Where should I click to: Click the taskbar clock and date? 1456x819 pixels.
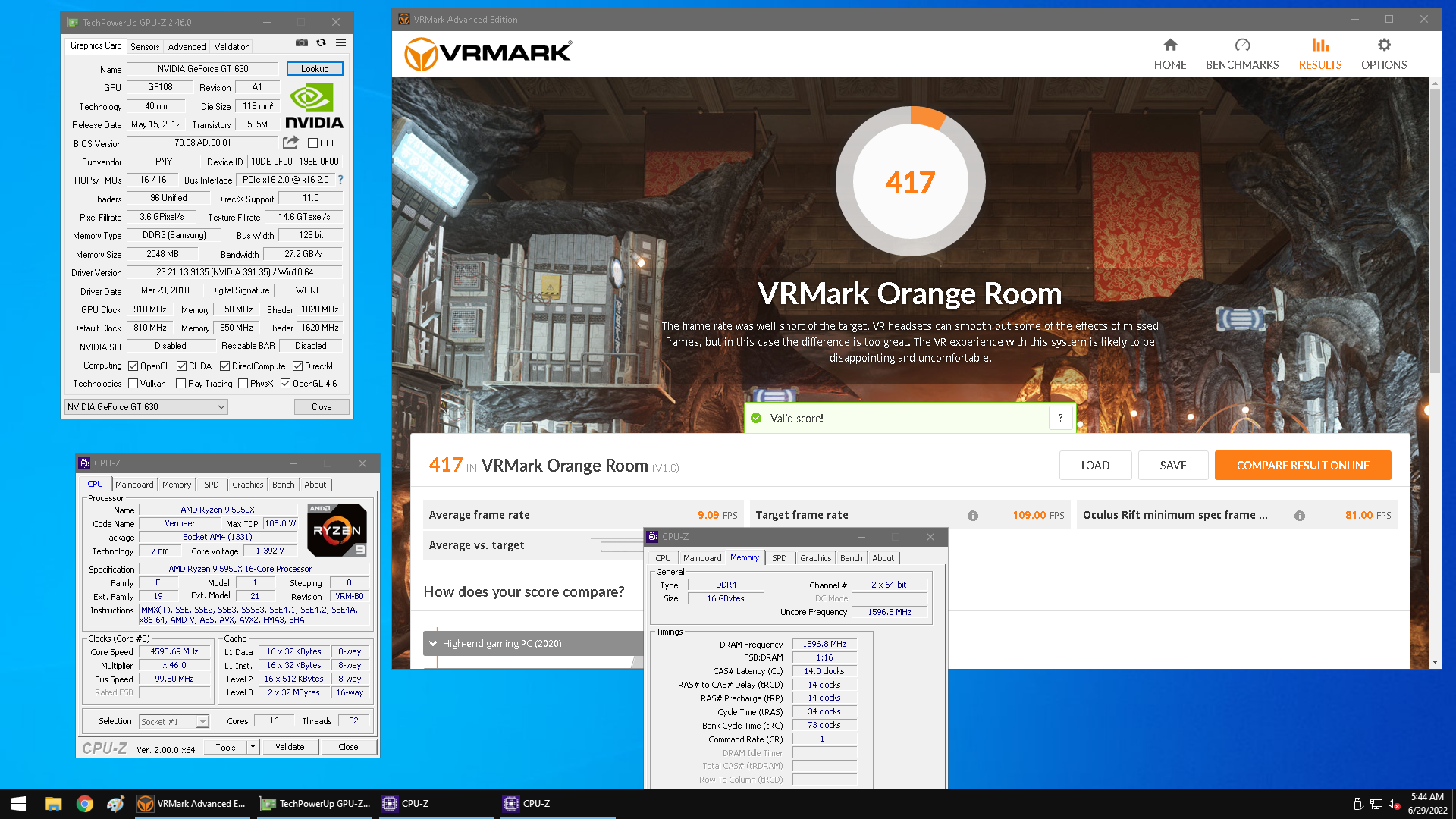coord(1428,804)
